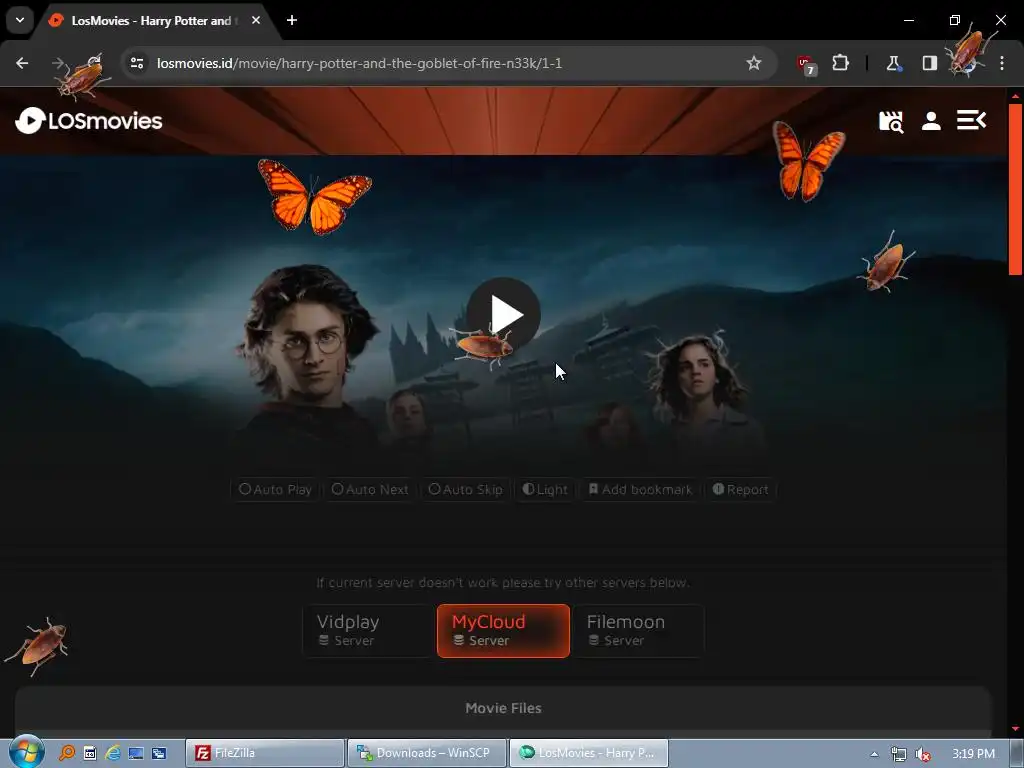
Task: Enable Auto Play option
Action: pos(275,489)
